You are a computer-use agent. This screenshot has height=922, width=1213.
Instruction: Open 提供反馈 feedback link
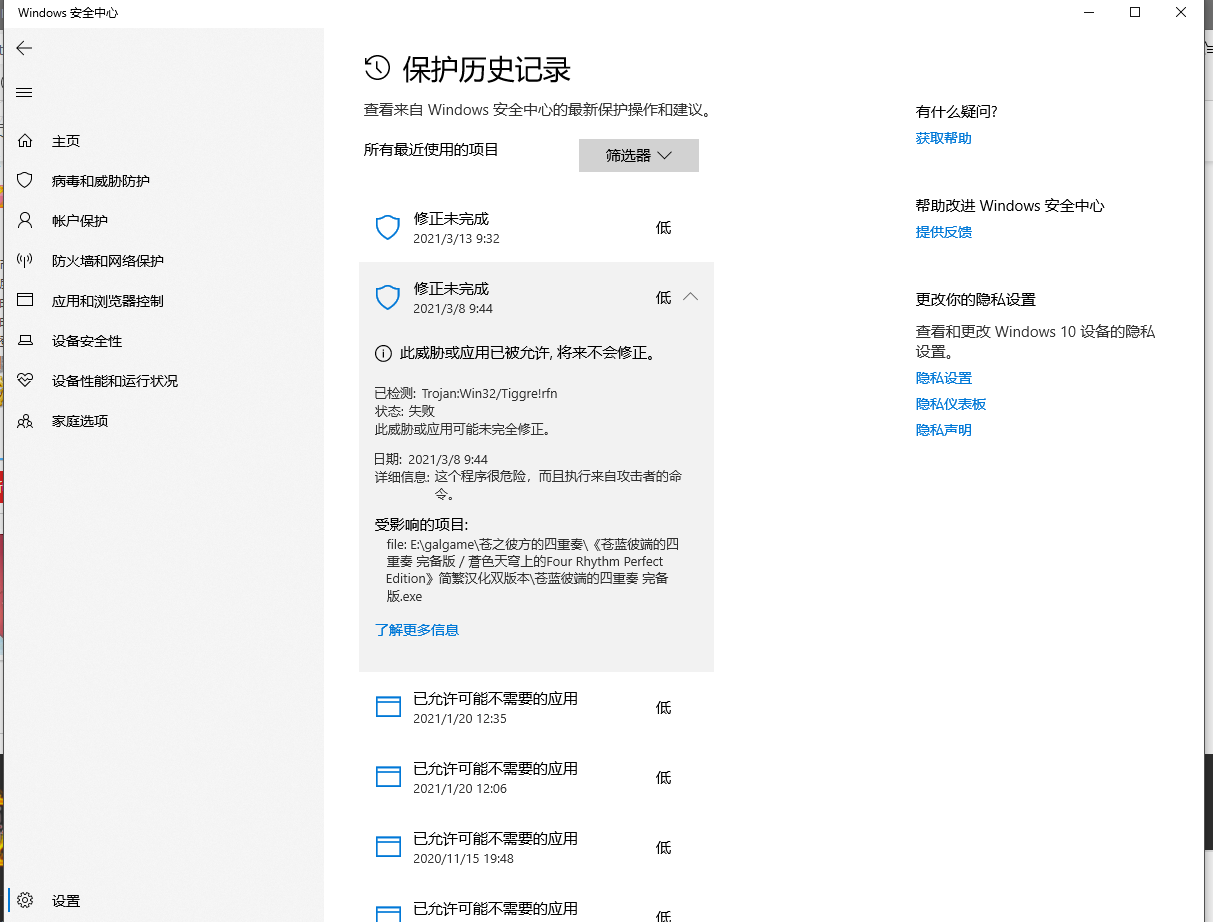pyautogui.click(x=943, y=231)
